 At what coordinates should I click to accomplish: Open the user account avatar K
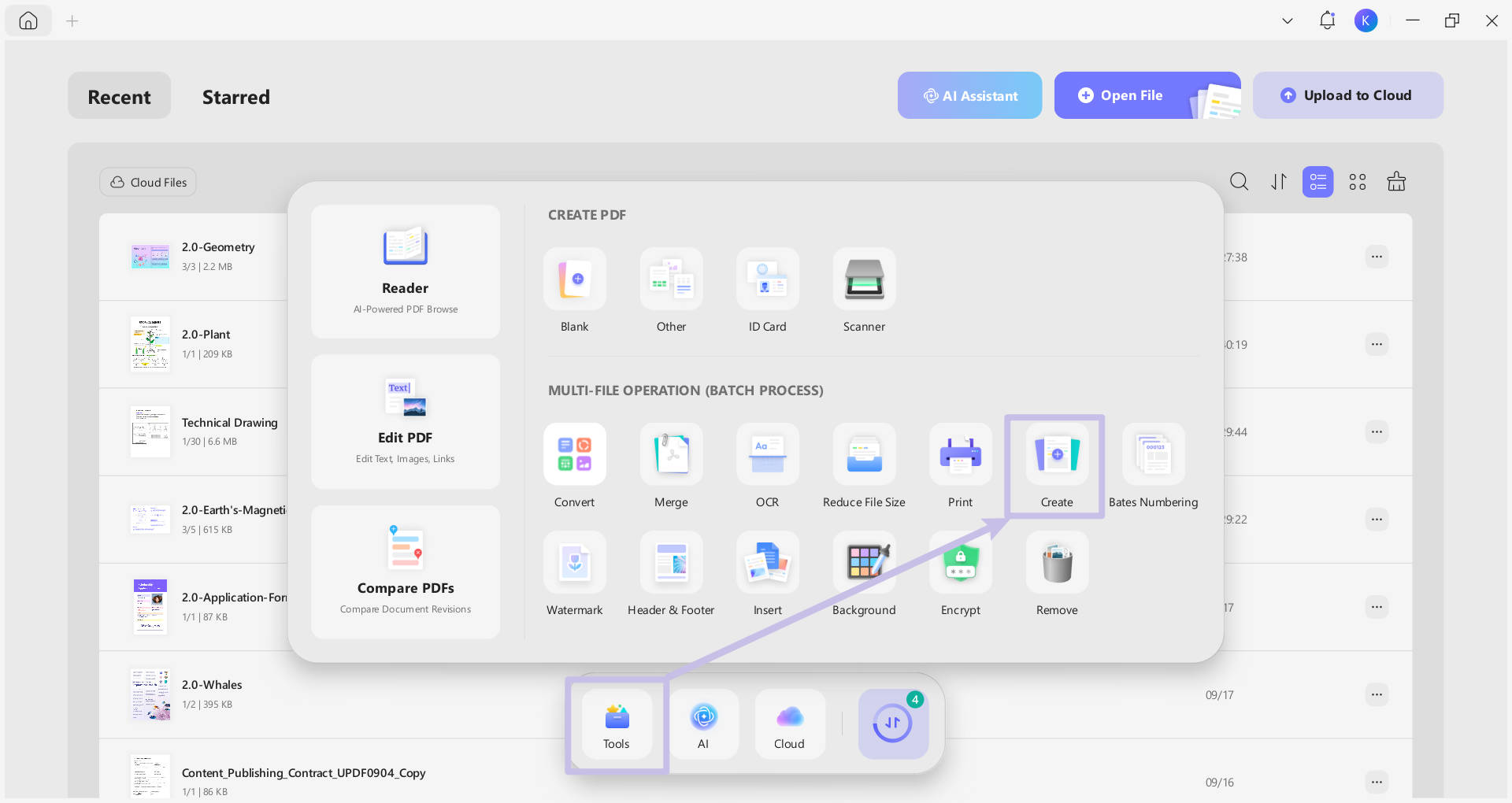(x=1366, y=20)
